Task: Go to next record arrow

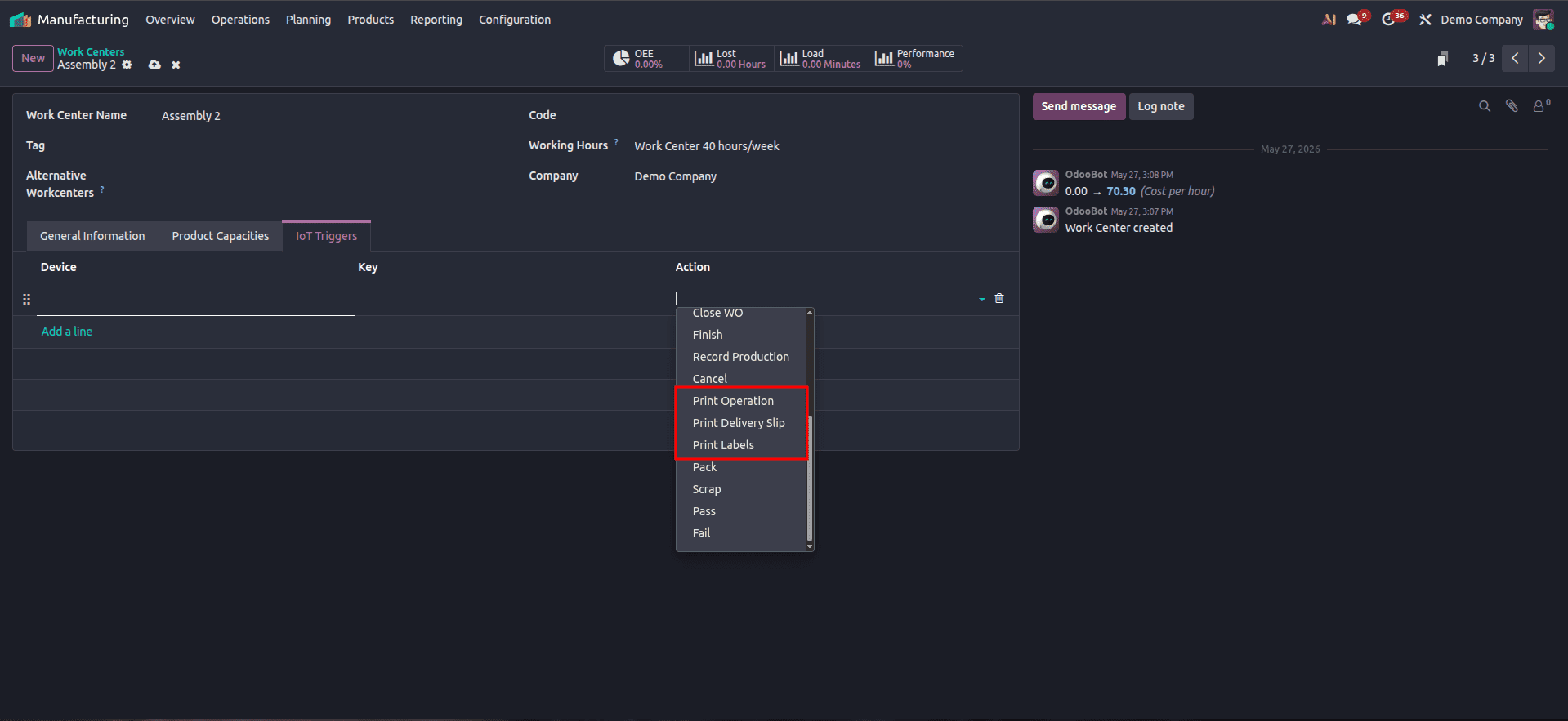Action: (x=1541, y=59)
